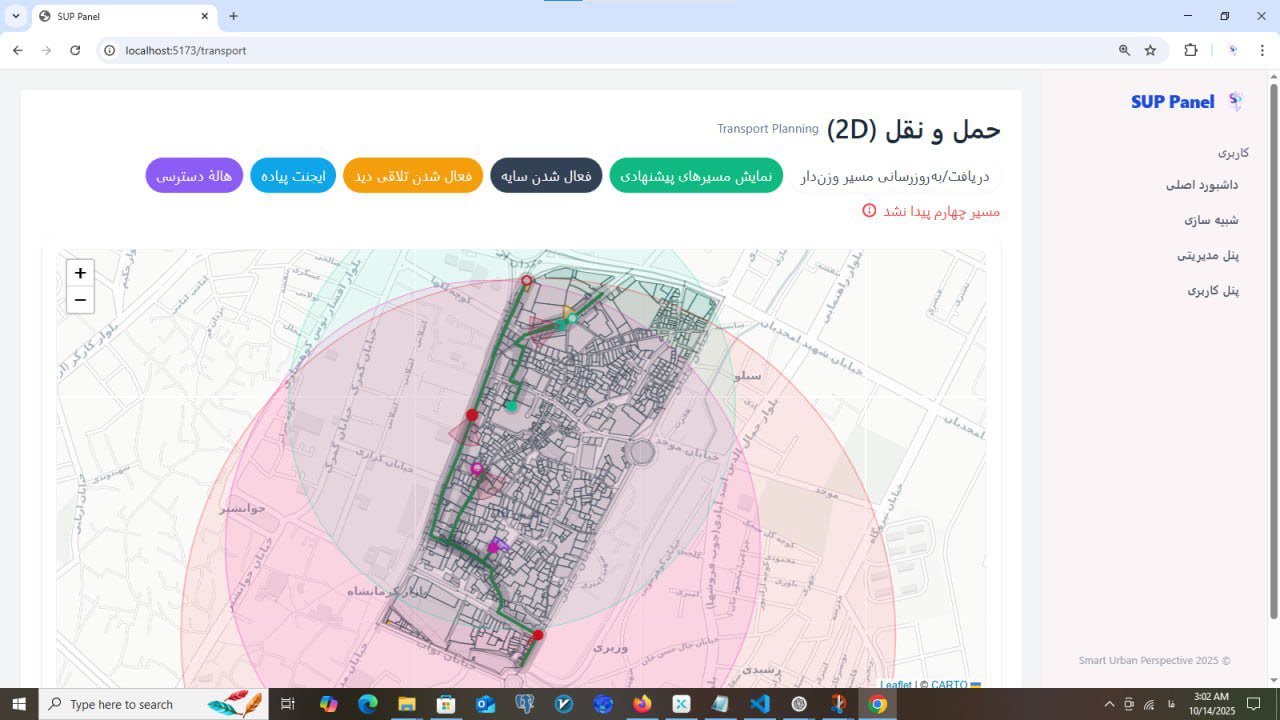Open Chrome three-dot menu

1262,50
